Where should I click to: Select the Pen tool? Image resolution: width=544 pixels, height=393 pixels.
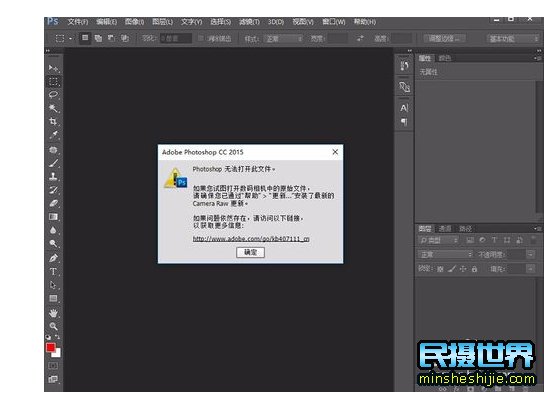point(53,258)
